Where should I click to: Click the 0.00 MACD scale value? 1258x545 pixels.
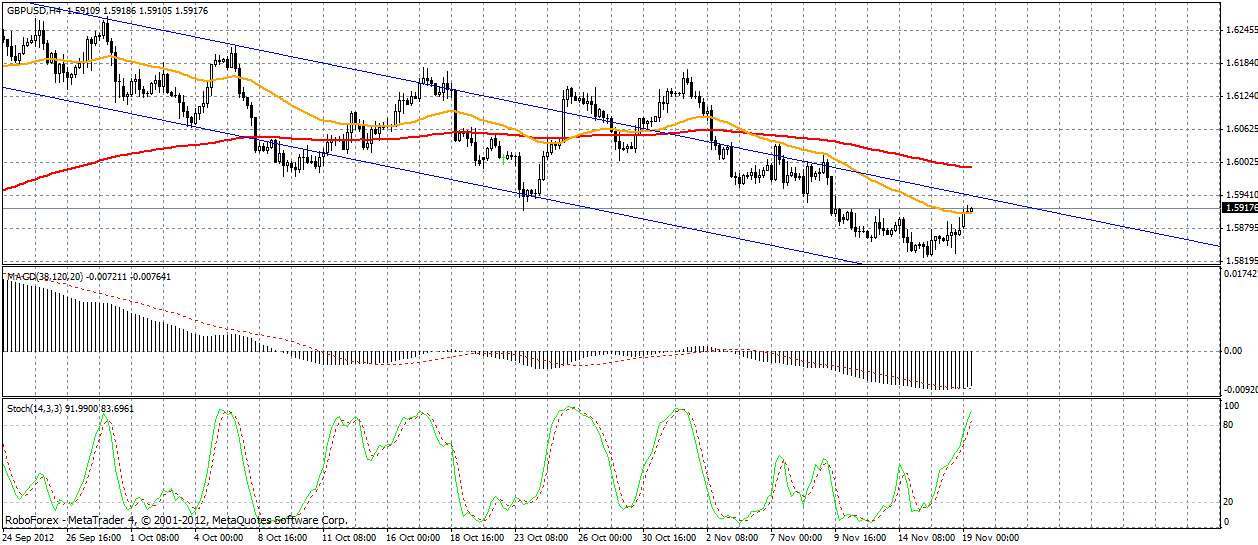pos(1234,351)
